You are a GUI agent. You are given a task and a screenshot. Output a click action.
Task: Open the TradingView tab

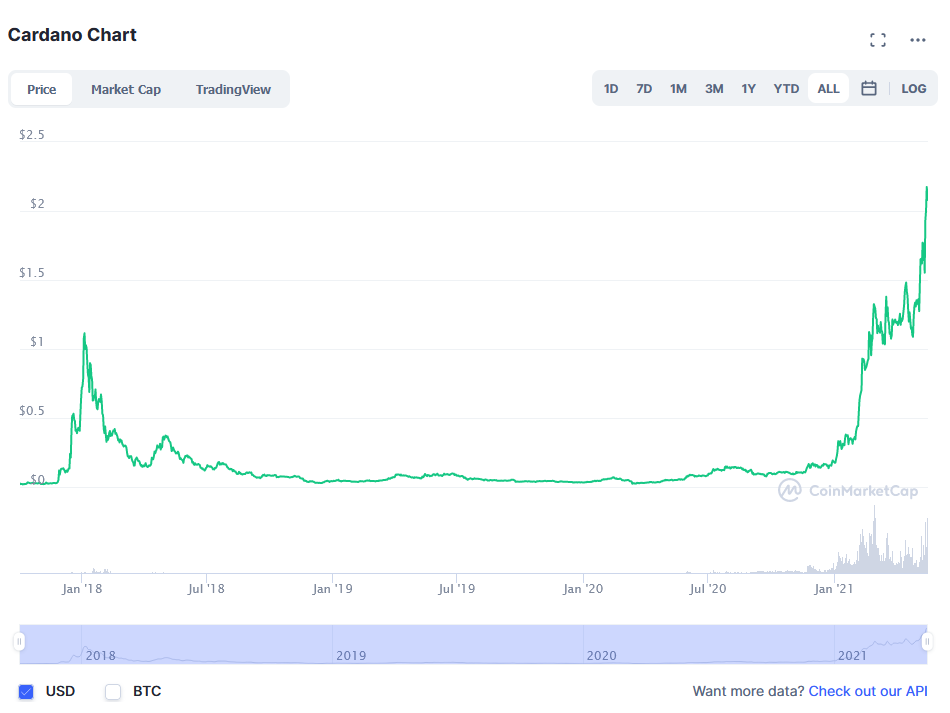[233, 89]
